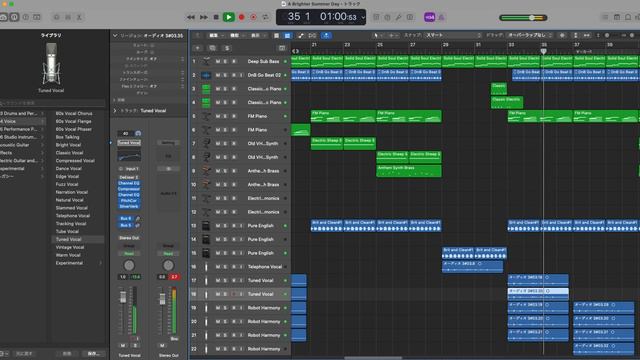Mute the Stereo Out channel strip with M
The image size is (640, 360).
coord(162,345)
